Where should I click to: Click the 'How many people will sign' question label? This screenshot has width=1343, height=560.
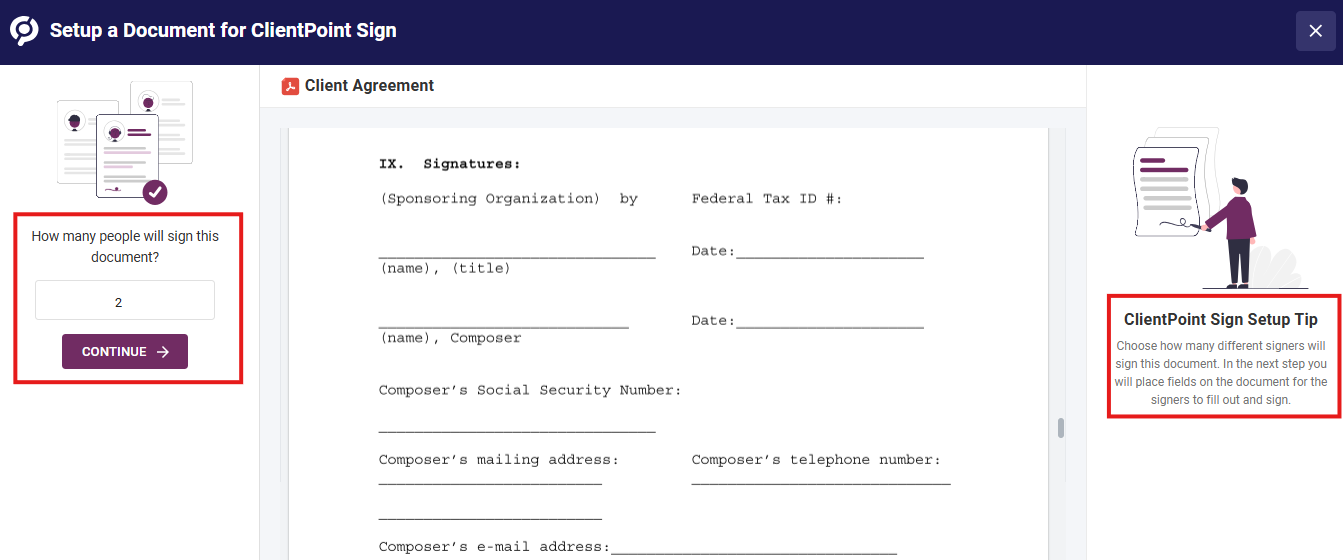point(125,247)
